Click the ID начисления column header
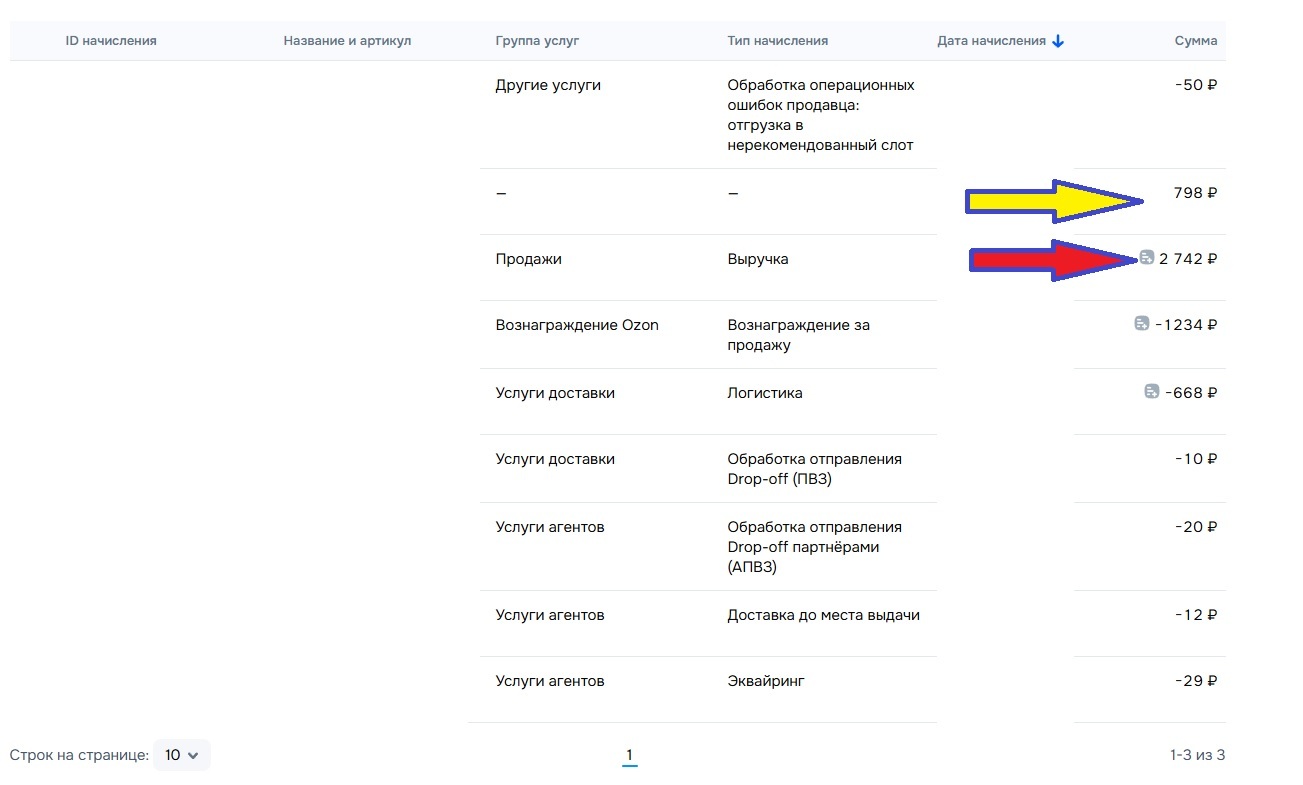 111,41
